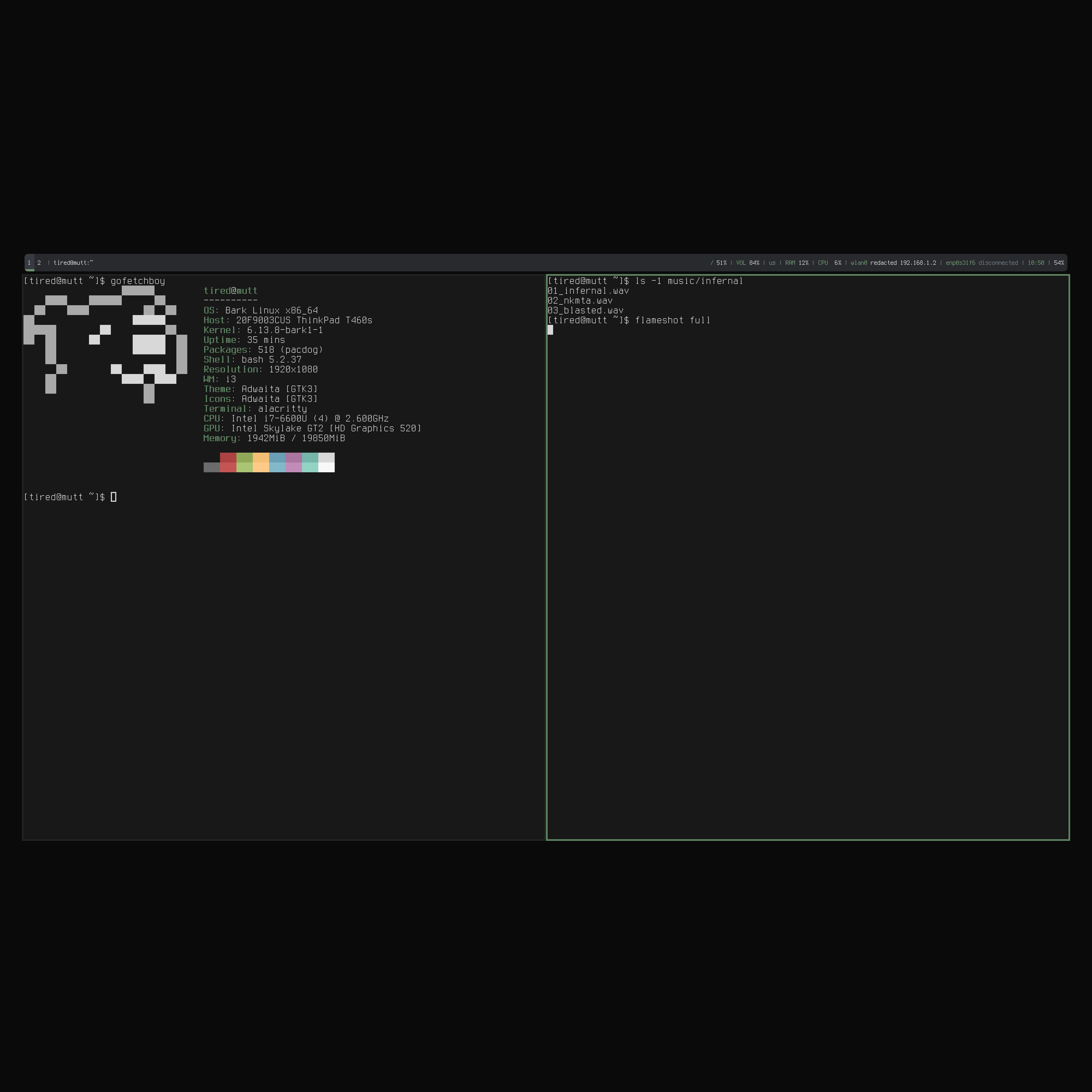1092x1092 pixels.
Task: Click the 'us' keyboard layout indicator
Action: tap(772, 263)
